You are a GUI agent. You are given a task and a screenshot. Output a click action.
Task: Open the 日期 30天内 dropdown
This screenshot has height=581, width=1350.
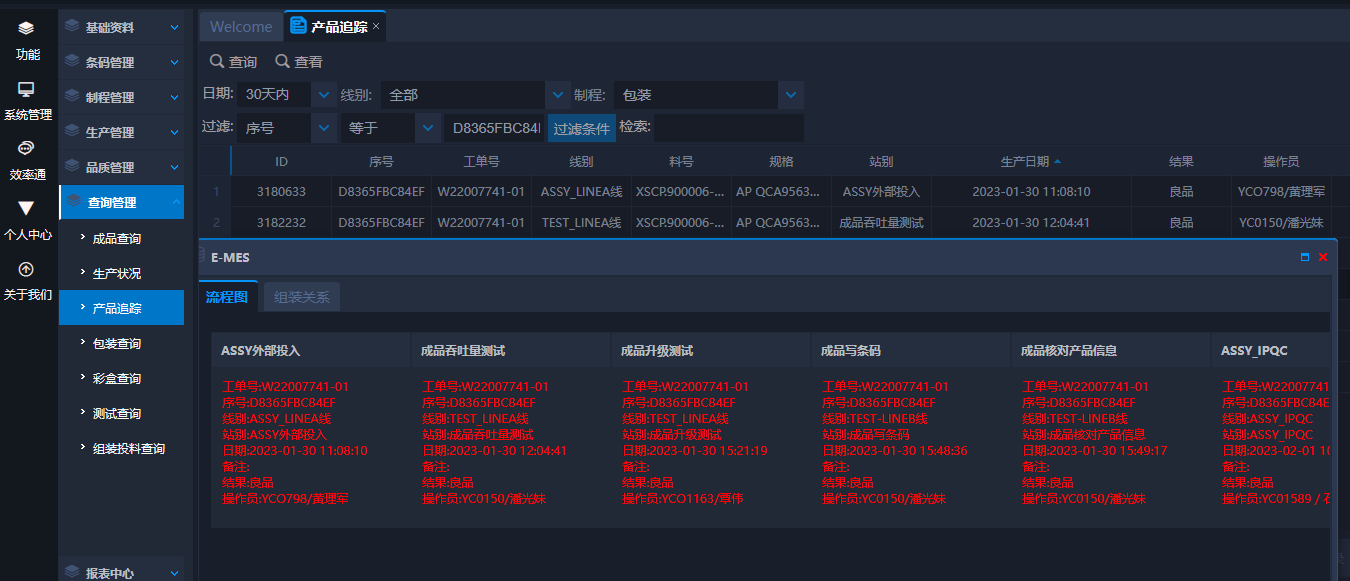[324, 95]
